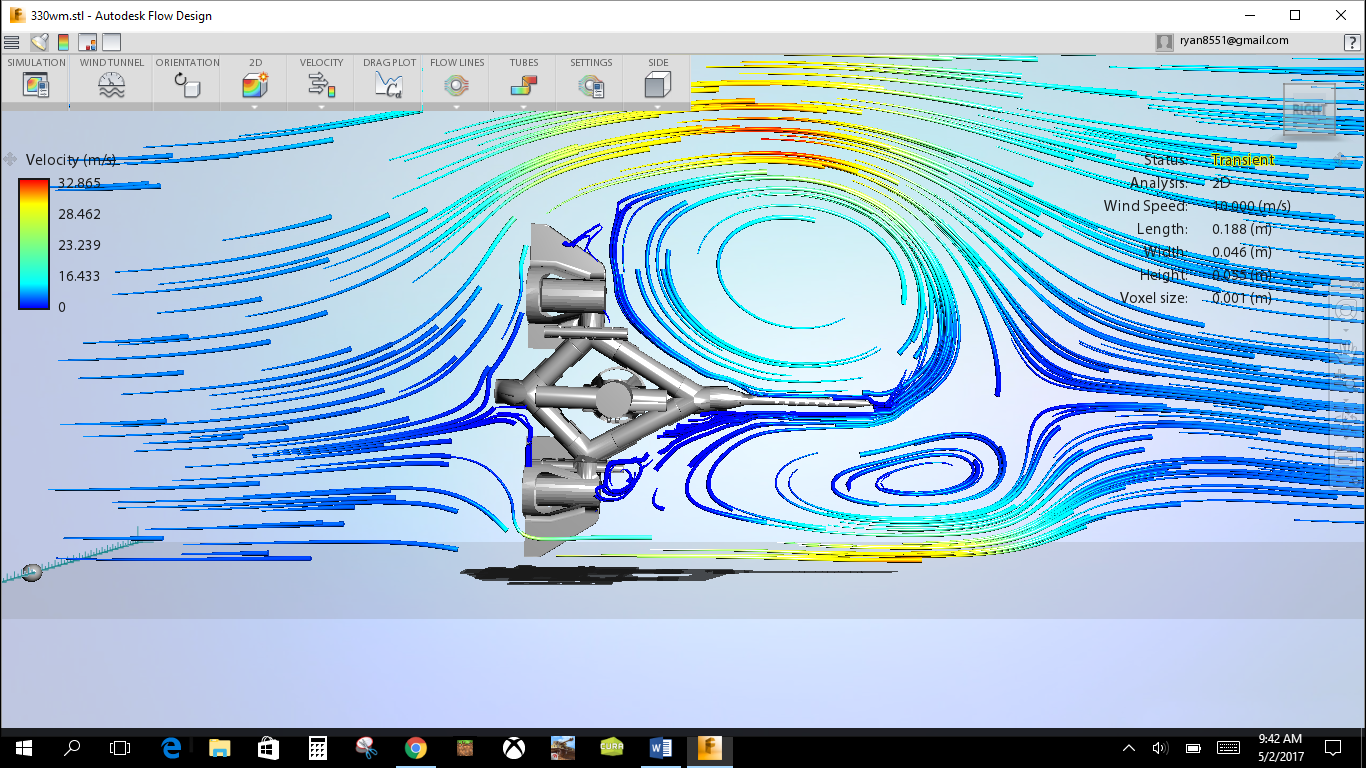
Task: Open taskbar Search
Action: coord(72,748)
